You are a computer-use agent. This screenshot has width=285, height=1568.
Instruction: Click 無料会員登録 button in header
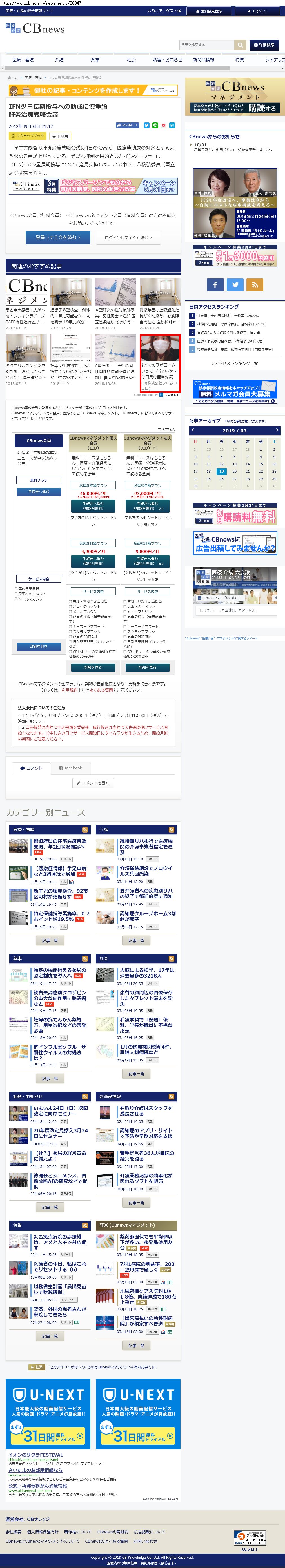[208, 11]
